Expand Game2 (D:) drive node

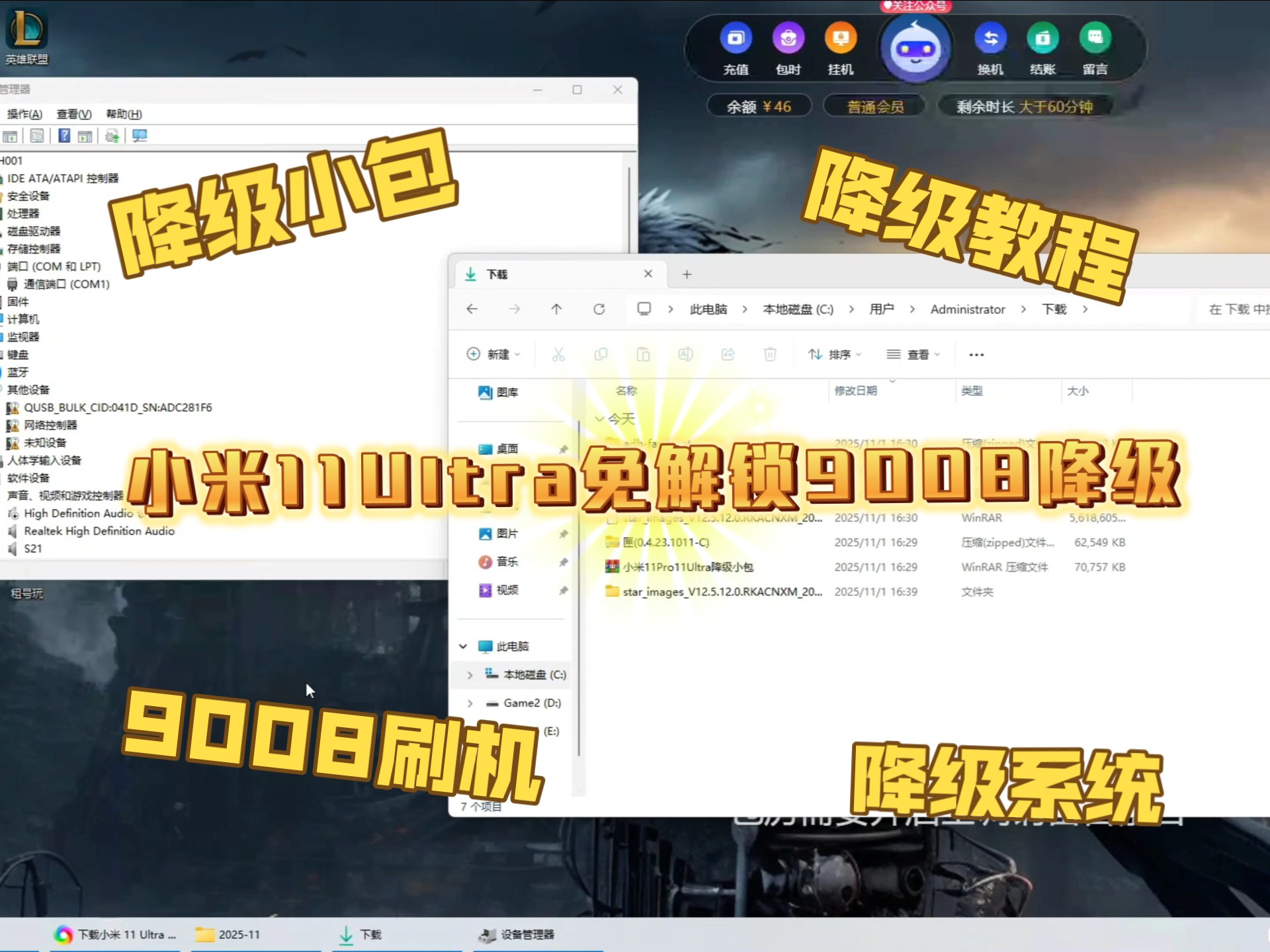[470, 703]
